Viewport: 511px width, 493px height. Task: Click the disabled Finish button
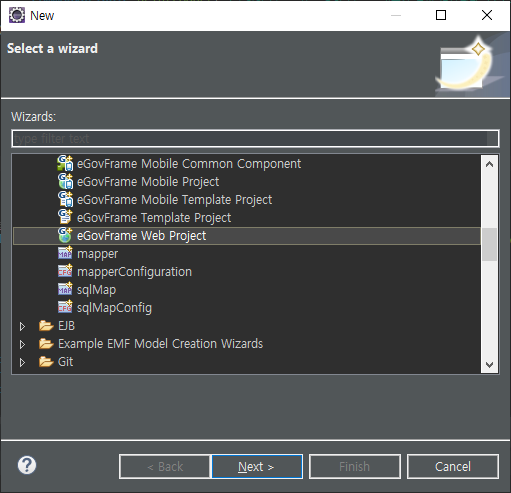355,466
